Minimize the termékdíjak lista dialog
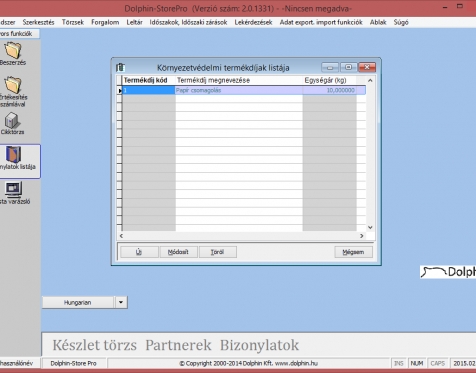Viewport: 476px width, 373px height. 330,67
